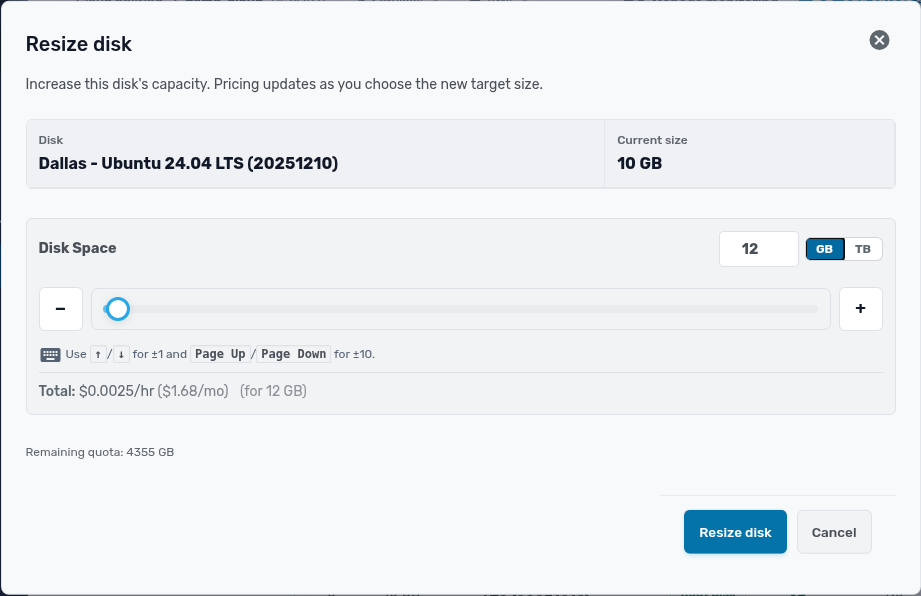This screenshot has width=921, height=596.
Task: Click the "Increase this disk's capacity" description
Action: coord(284,84)
